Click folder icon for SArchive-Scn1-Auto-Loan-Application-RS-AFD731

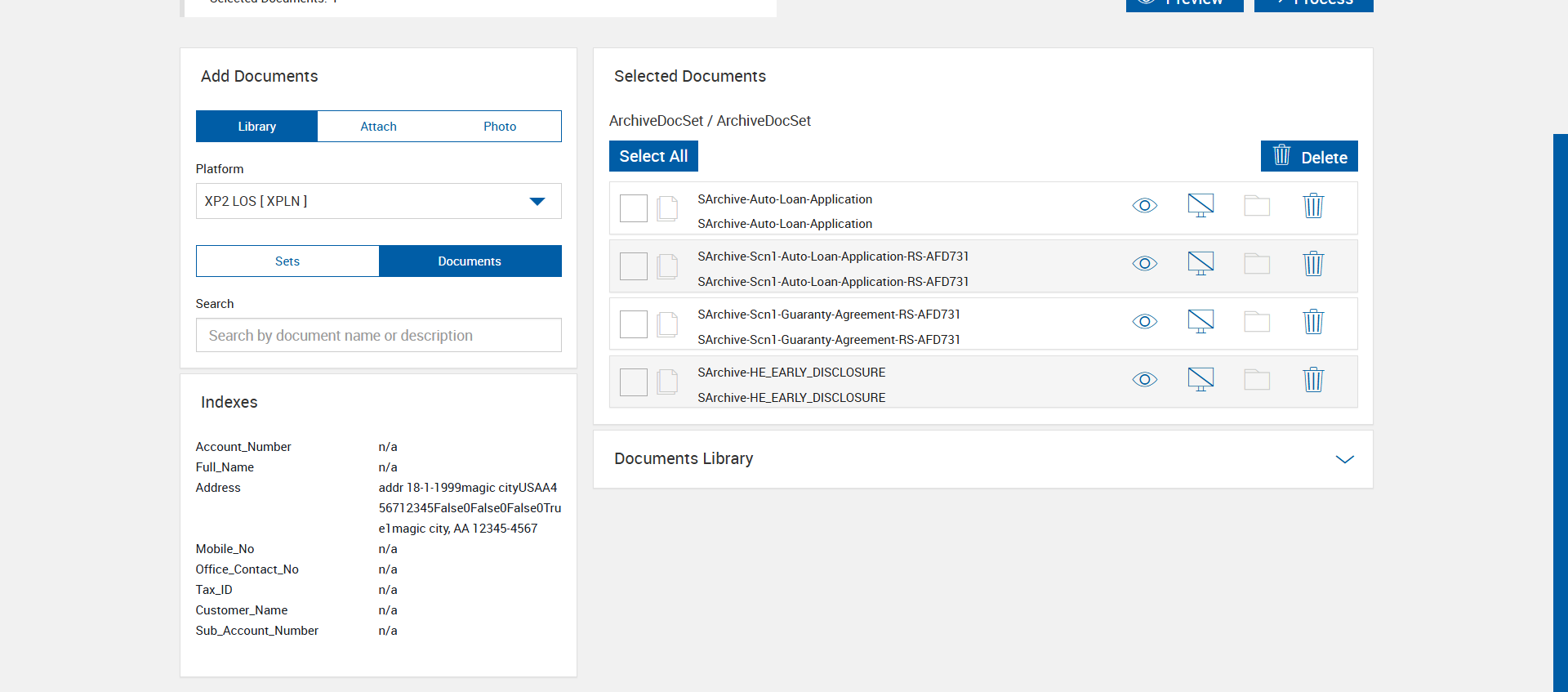point(1257,263)
